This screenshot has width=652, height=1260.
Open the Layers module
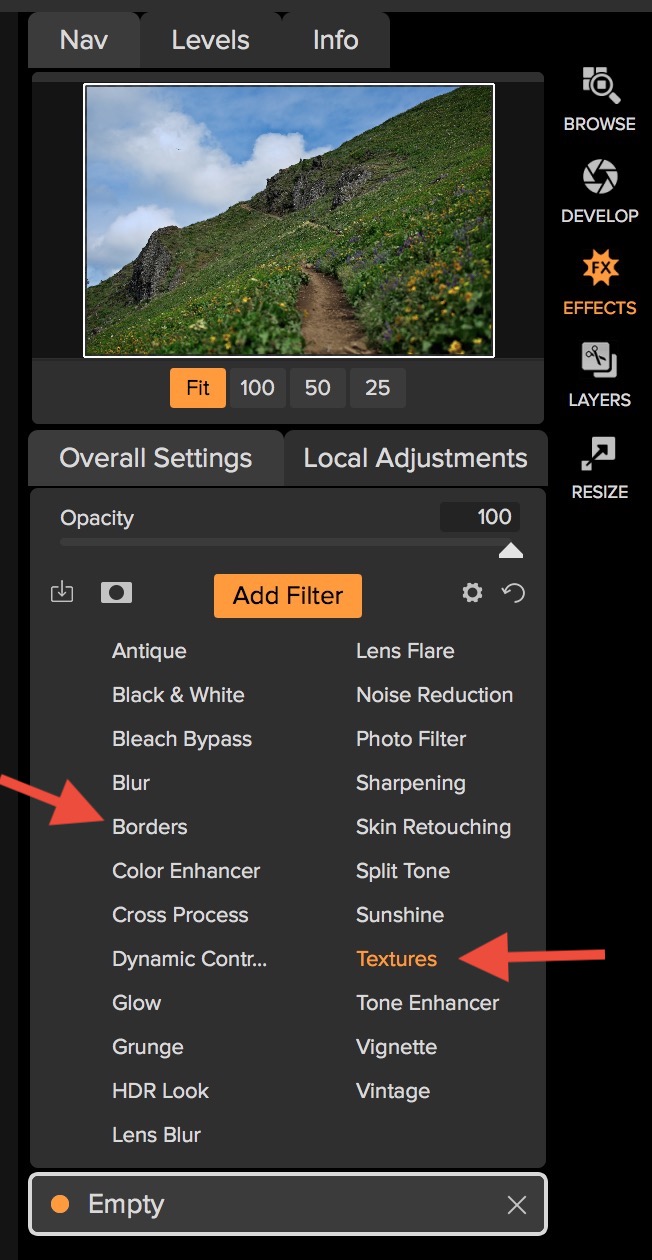coord(599,375)
